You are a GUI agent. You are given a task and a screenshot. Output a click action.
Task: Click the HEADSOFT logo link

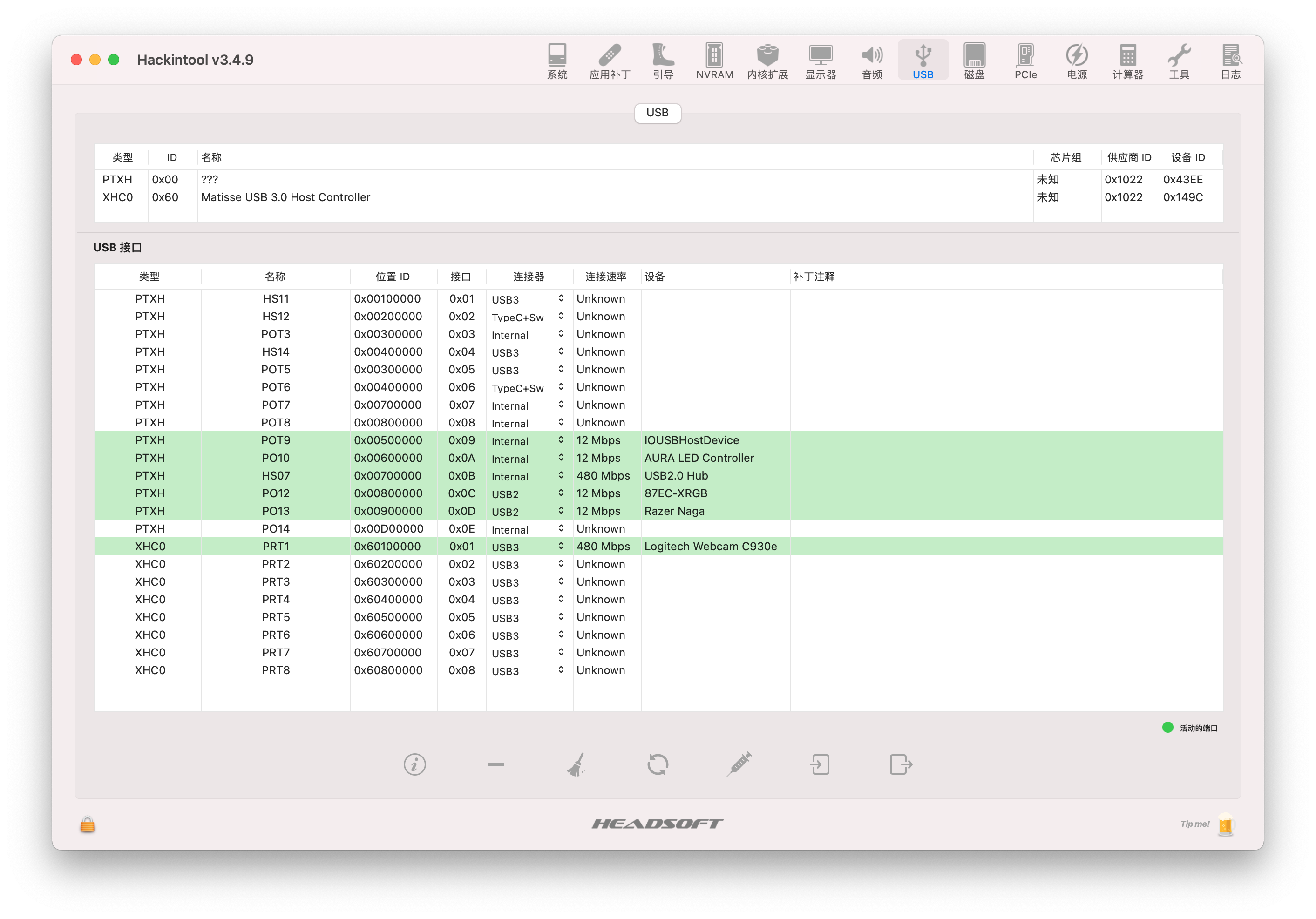tap(658, 824)
